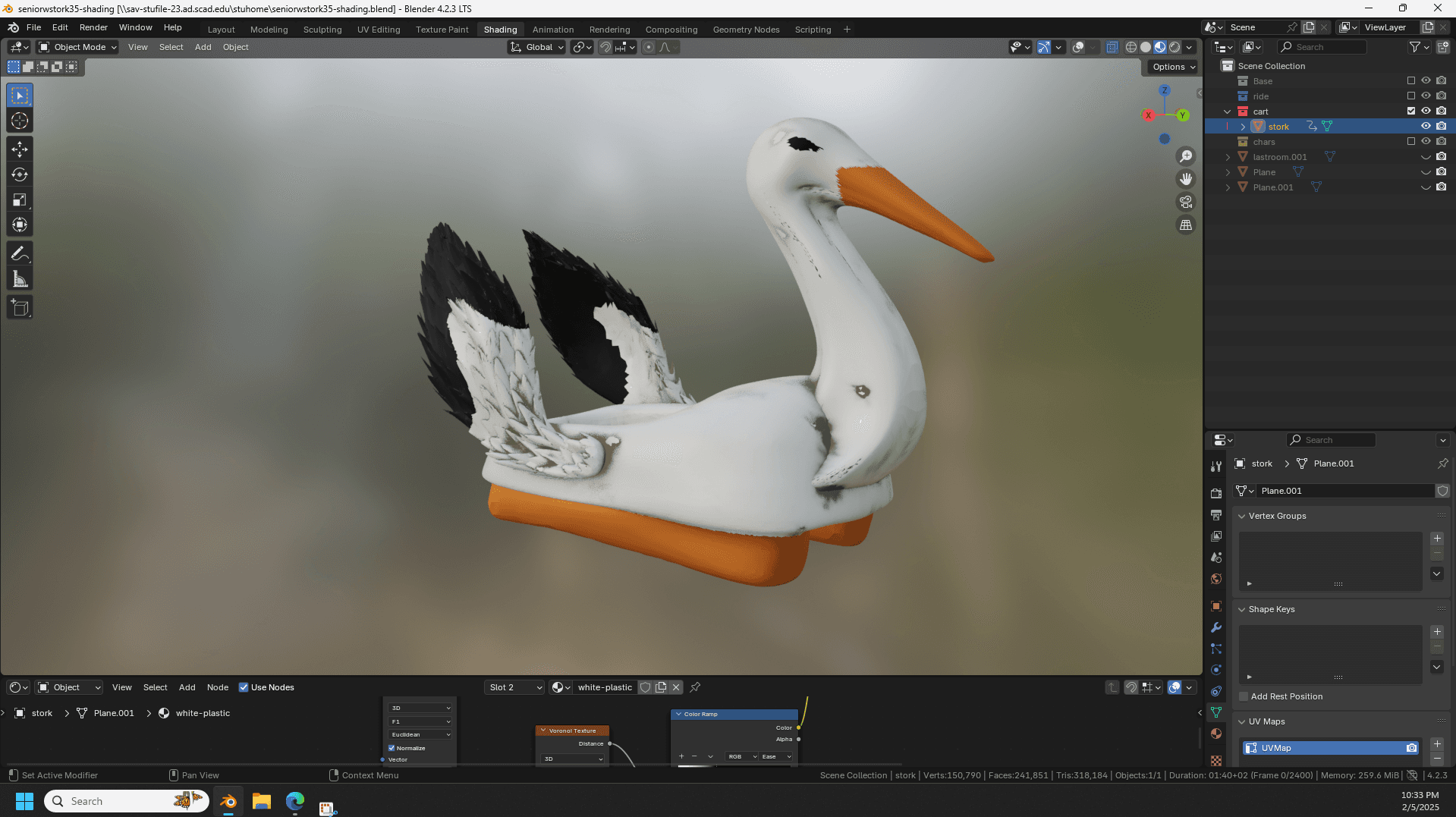The image size is (1456, 817).
Task: Open the Object Mode dropdown
Action: (x=78, y=47)
